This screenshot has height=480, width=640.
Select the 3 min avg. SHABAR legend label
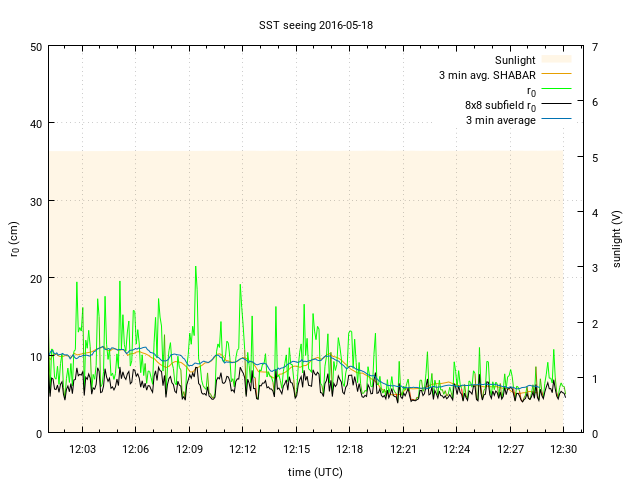tap(487, 75)
